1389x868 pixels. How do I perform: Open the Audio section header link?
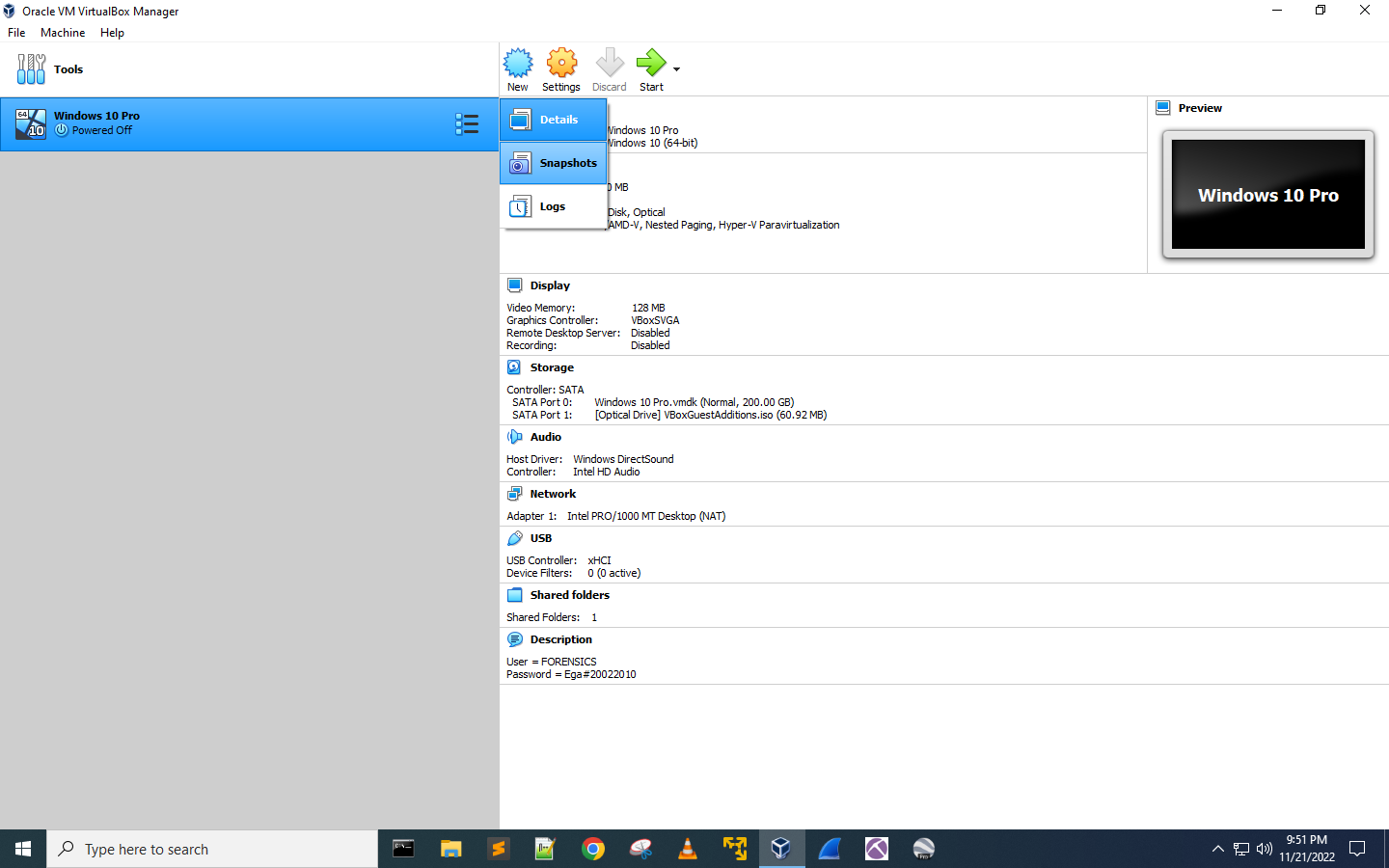[546, 437]
